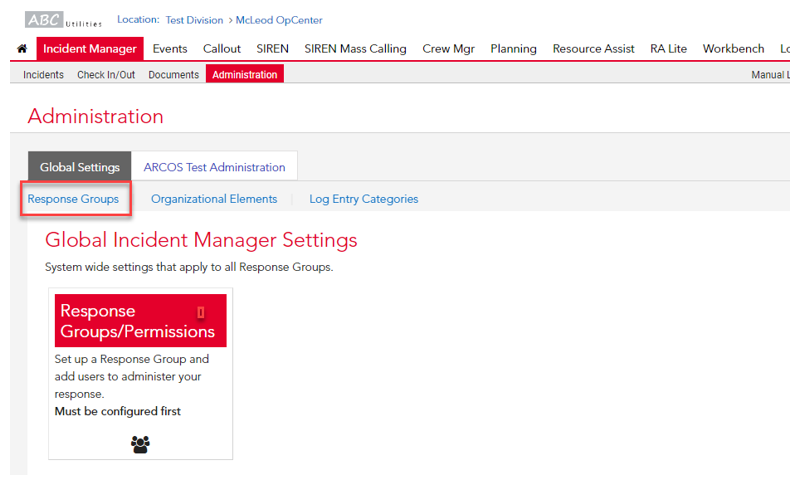Click the people group icon on card

tap(140, 444)
